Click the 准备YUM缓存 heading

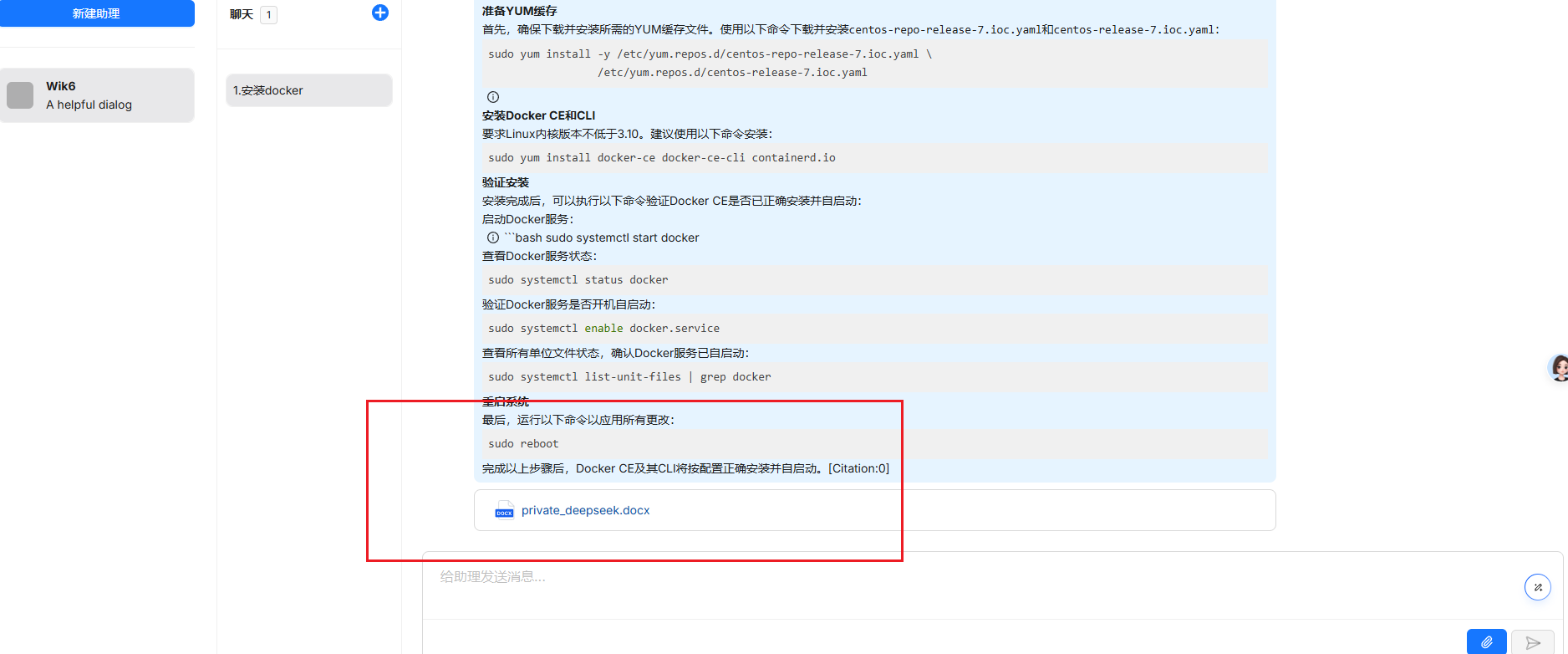tap(519, 11)
